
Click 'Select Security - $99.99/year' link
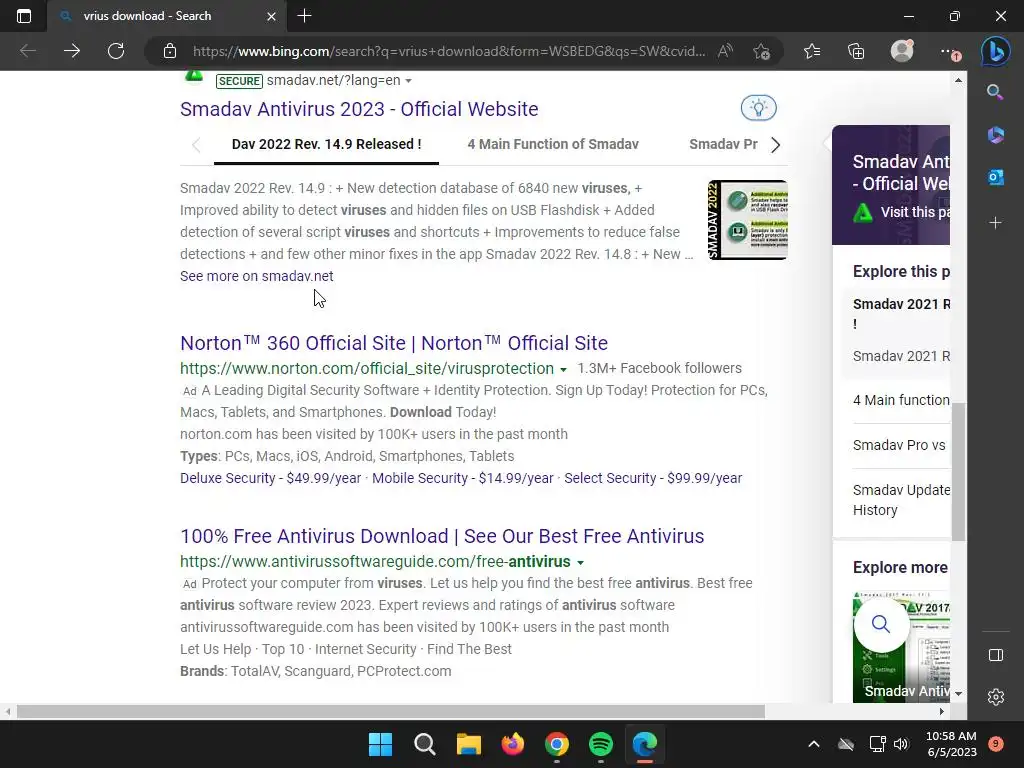pos(653,478)
